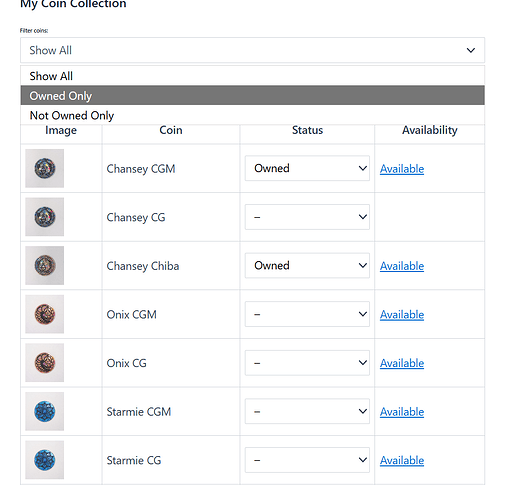Expand the Onix CGM status selector
Image resolution: width=529 pixels, height=485 pixels.
[307, 314]
